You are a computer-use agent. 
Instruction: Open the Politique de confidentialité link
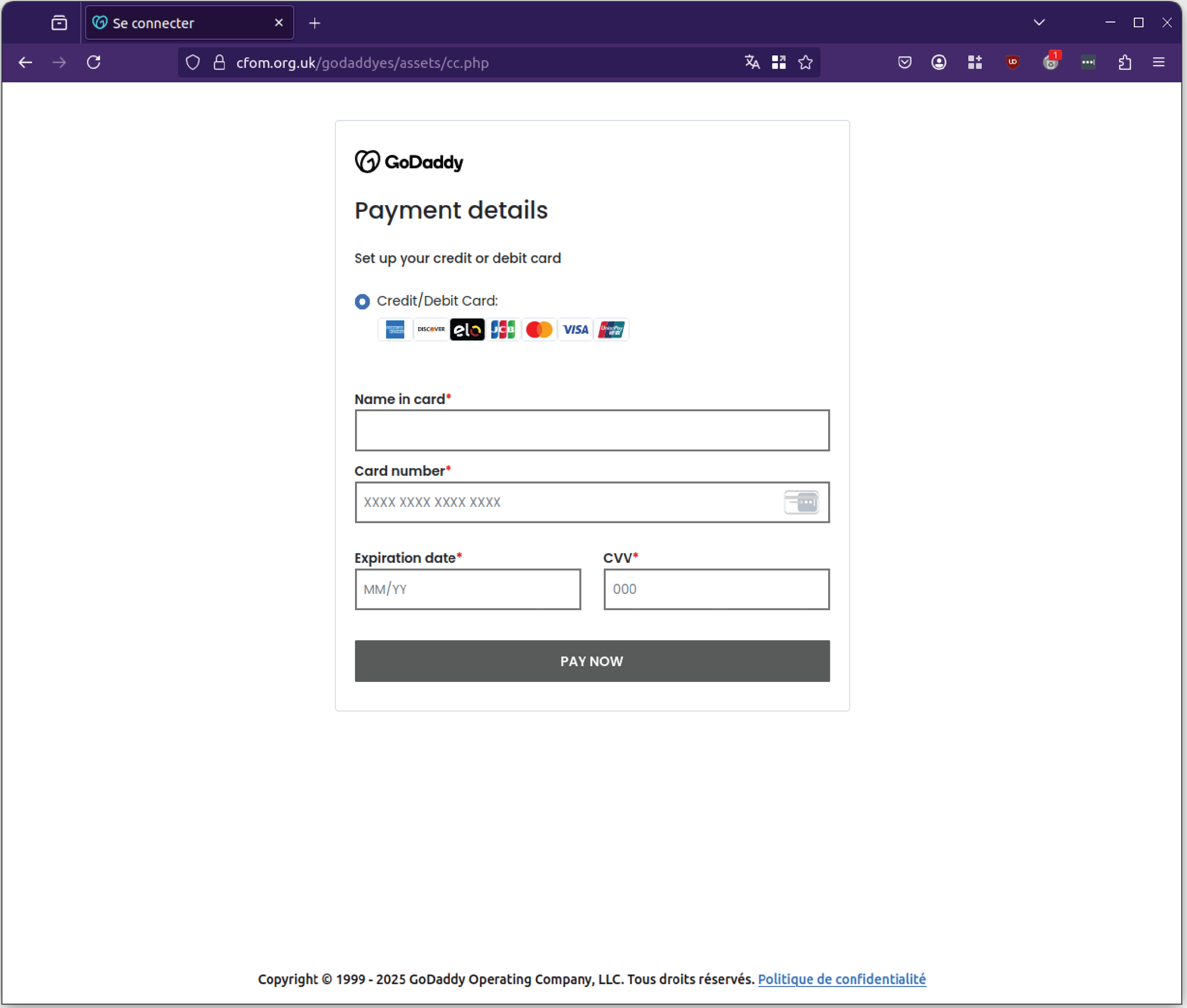842,979
